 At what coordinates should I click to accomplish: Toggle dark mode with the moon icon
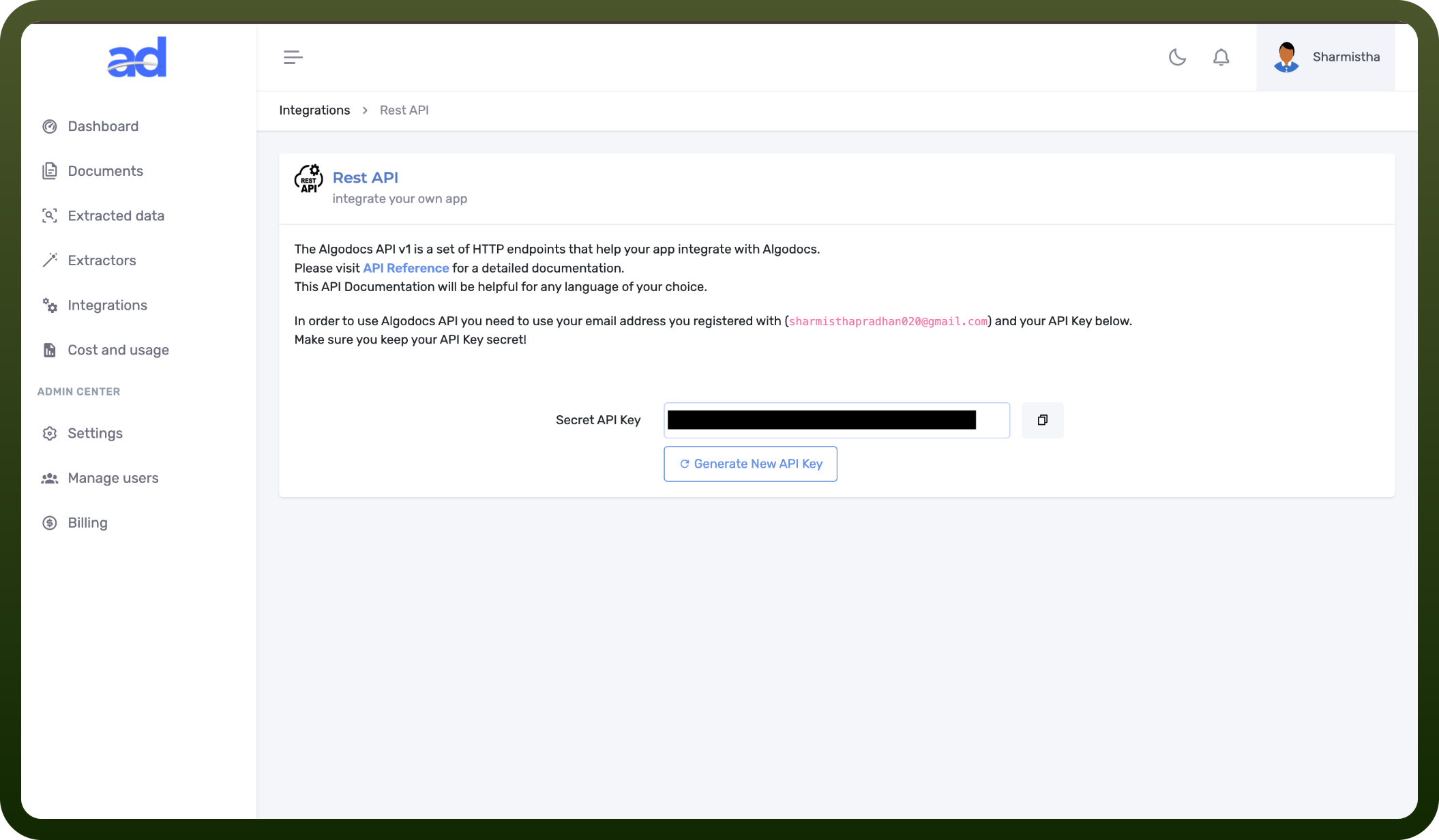1177,57
